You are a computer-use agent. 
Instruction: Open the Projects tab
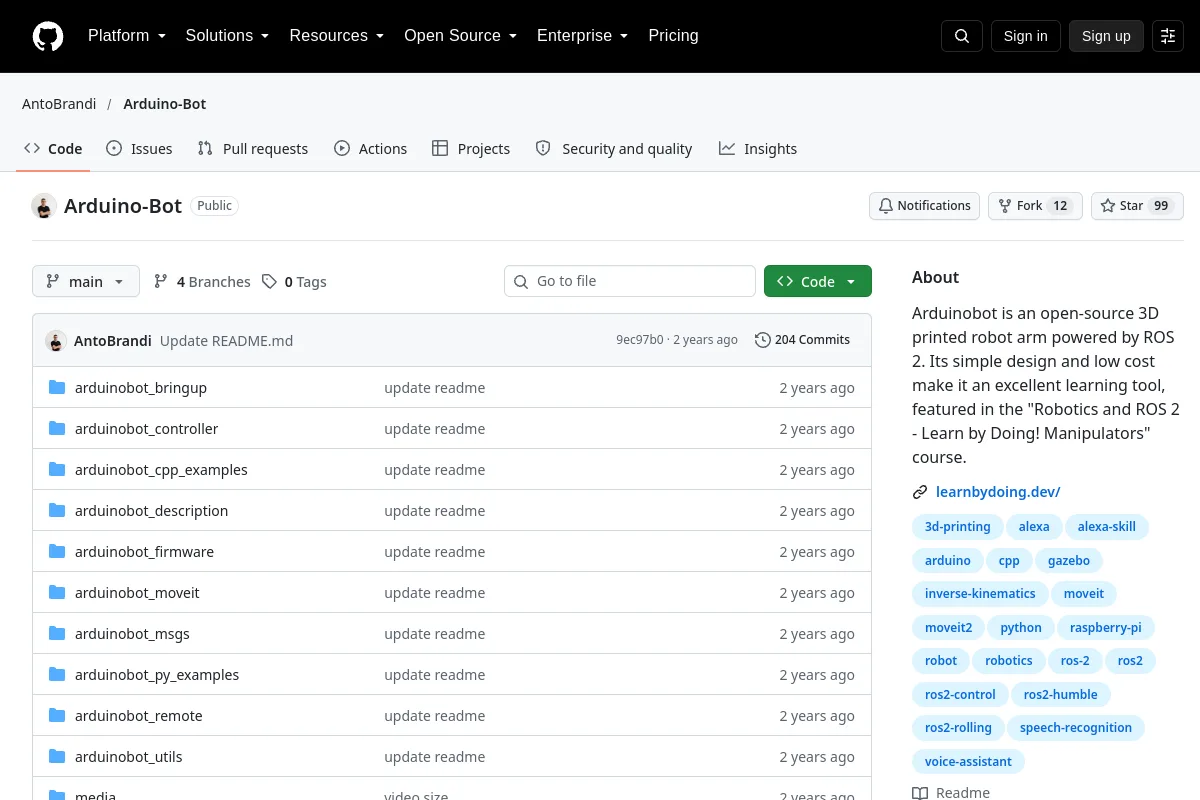[471, 149]
